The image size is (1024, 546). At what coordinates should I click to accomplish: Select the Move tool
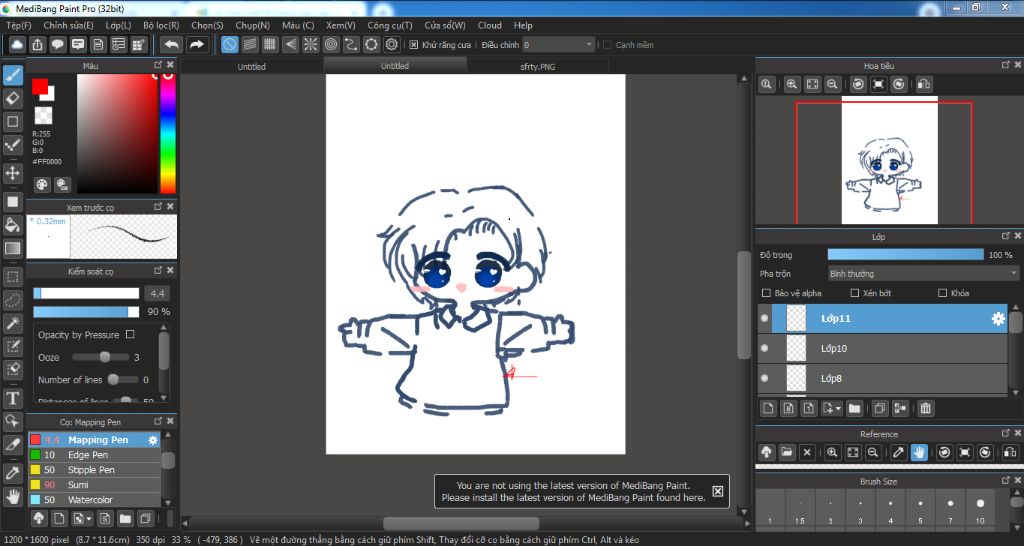click(x=12, y=173)
